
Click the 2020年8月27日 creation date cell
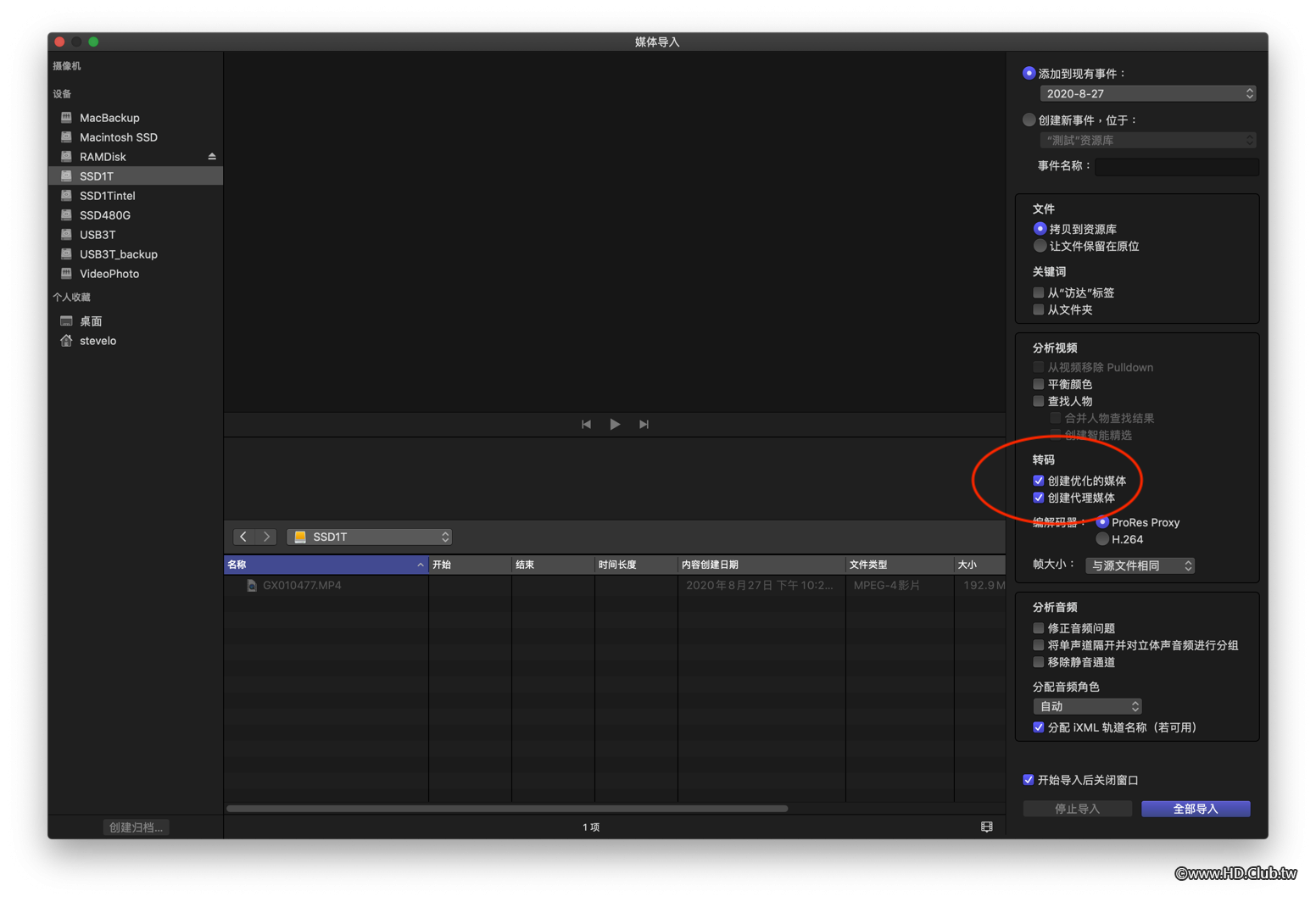[760, 586]
